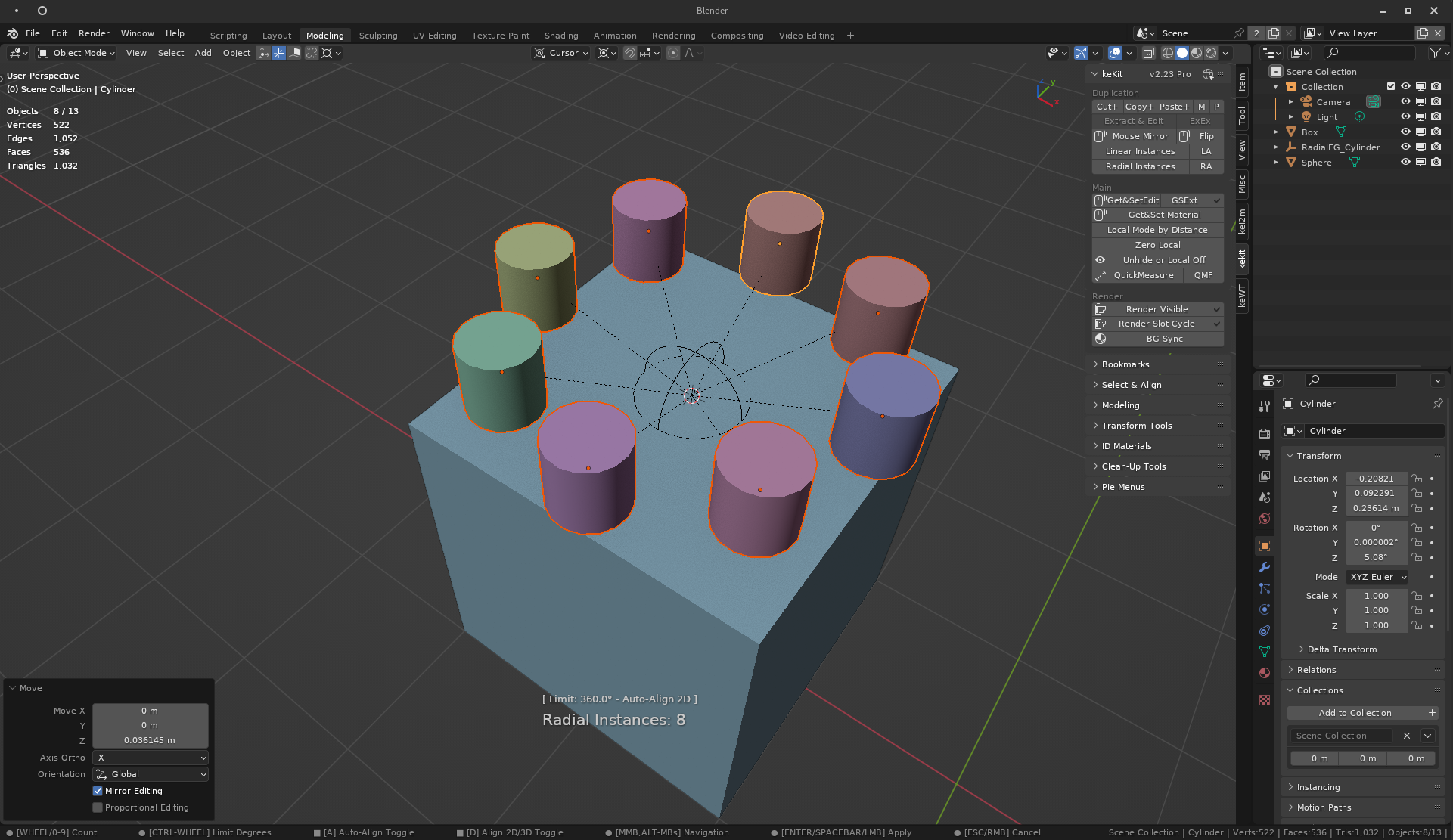Click the Move Z value field

pyautogui.click(x=150, y=740)
